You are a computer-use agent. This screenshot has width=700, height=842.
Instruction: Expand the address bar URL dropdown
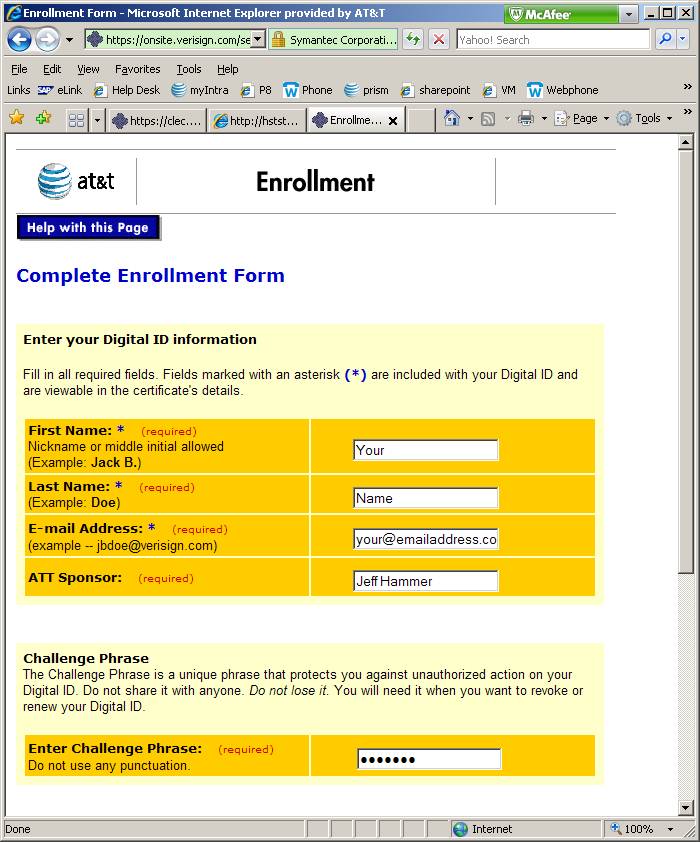pos(258,39)
